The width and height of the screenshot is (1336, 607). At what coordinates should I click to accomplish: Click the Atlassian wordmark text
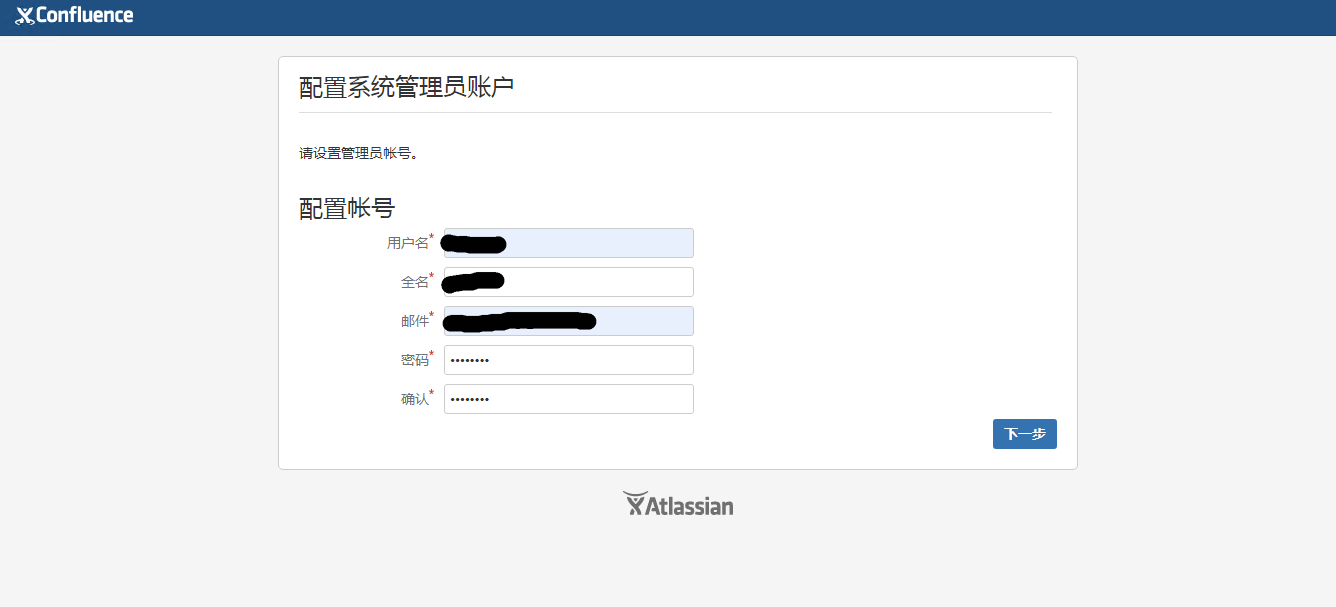pyautogui.click(x=692, y=505)
